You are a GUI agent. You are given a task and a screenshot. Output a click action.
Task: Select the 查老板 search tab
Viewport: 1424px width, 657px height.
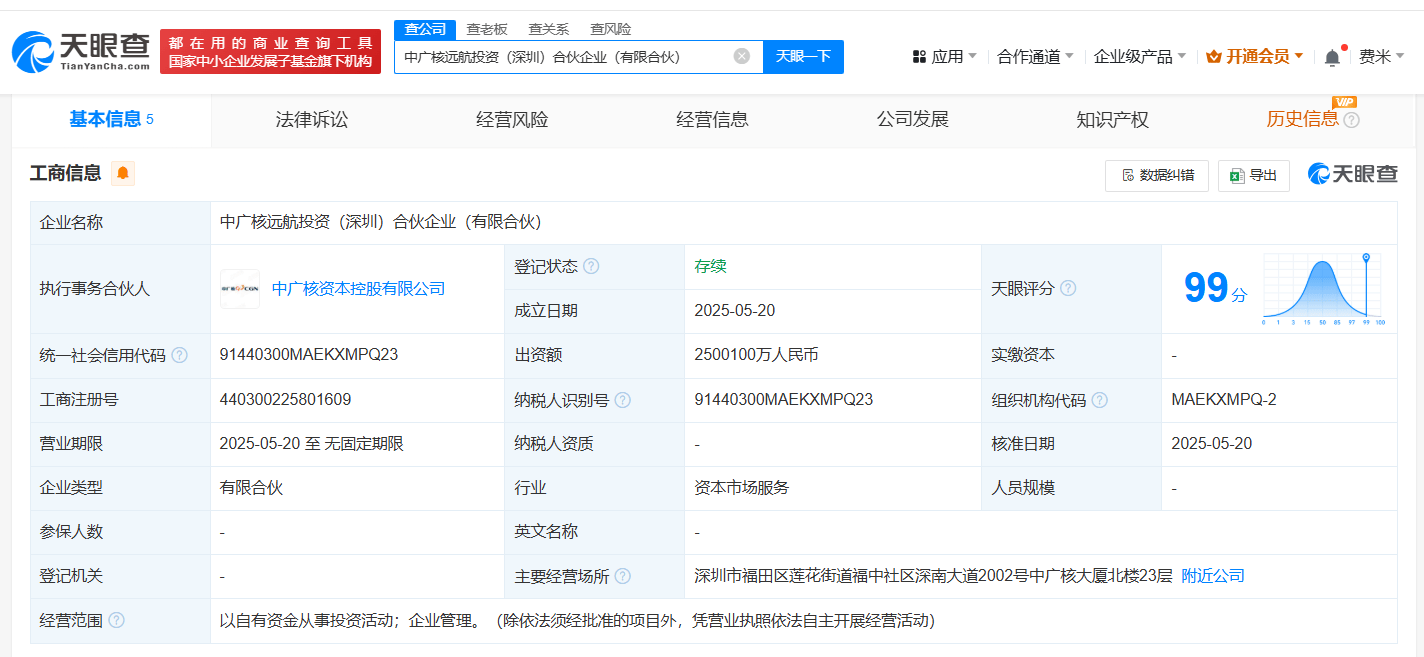click(x=487, y=29)
